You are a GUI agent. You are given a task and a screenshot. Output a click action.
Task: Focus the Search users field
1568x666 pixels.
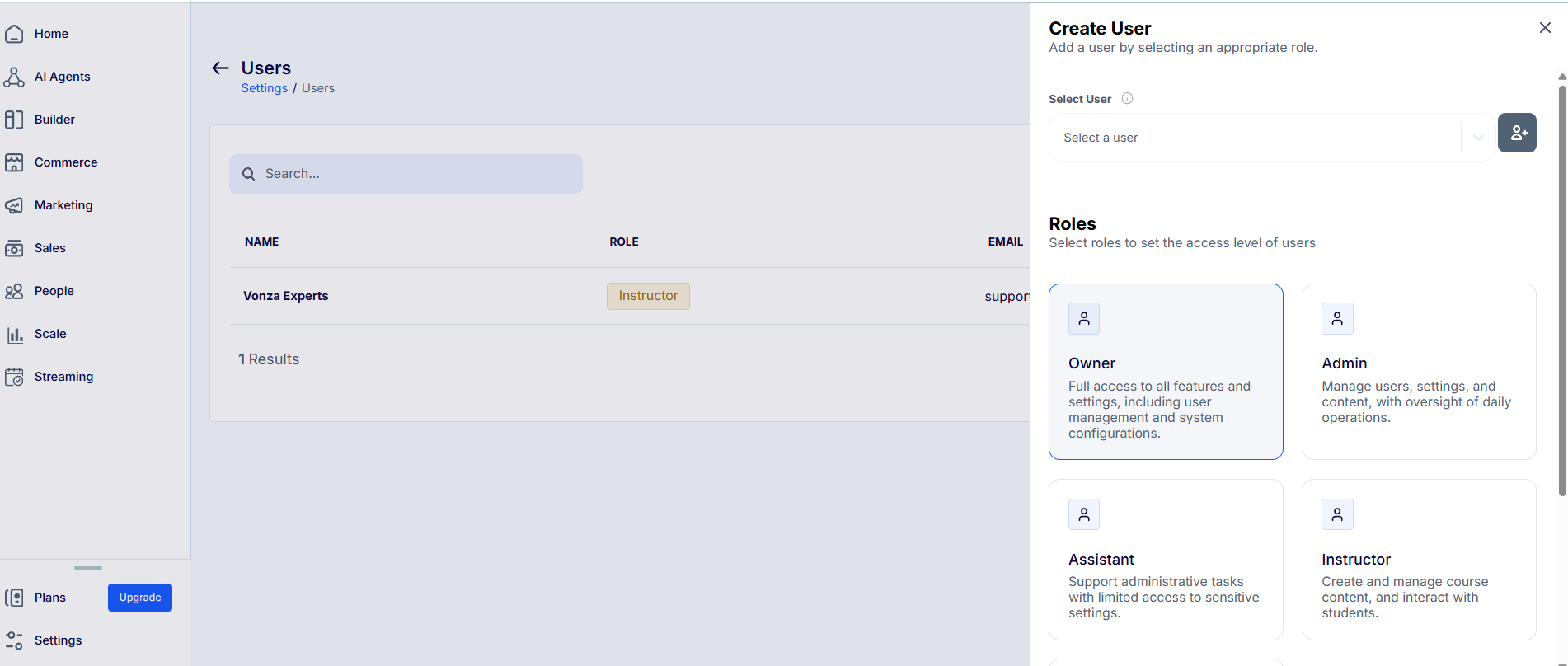click(x=406, y=174)
